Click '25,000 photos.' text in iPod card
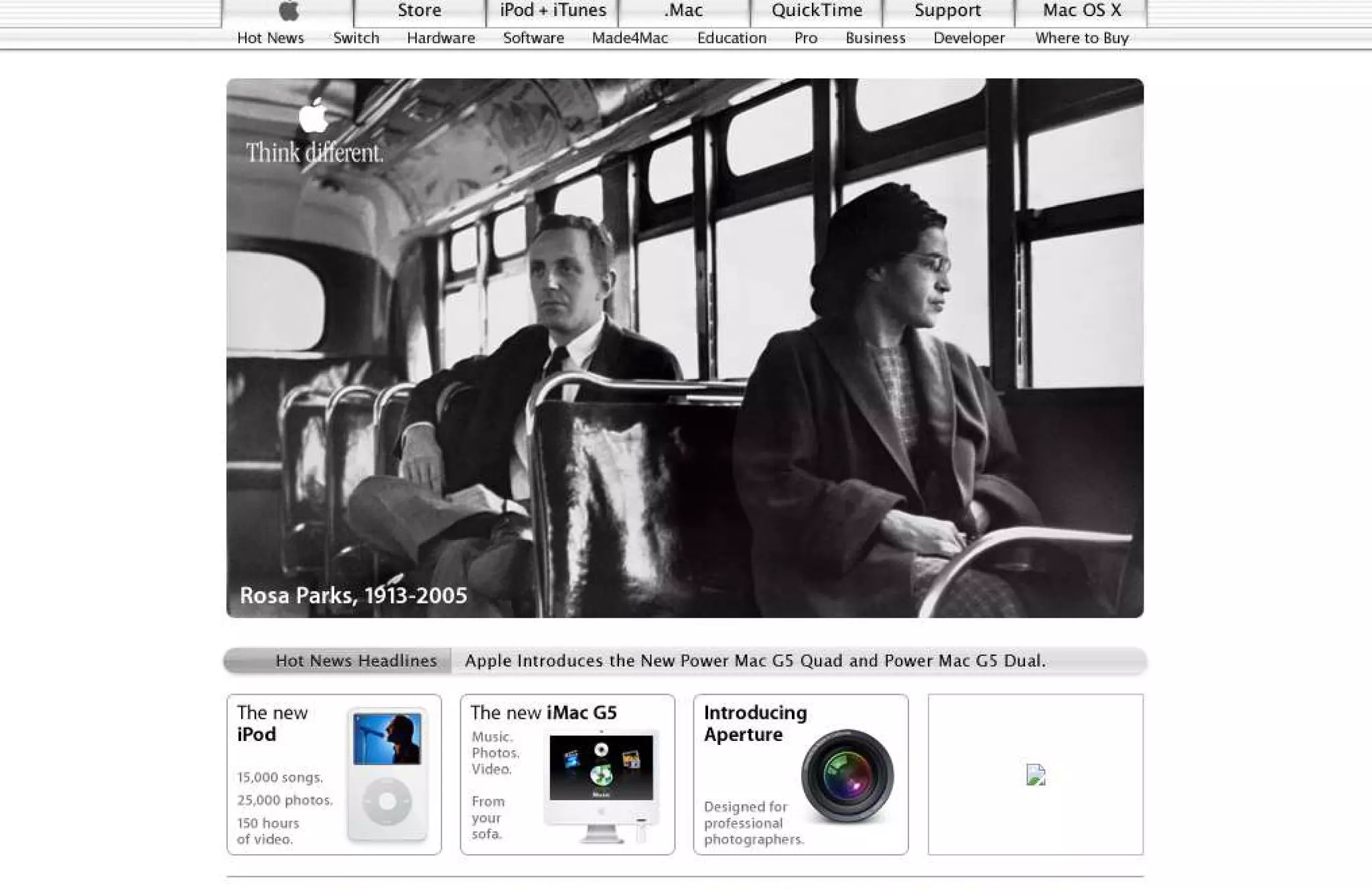Image resolution: width=1372 pixels, height=889 pixels. pyautogui.click(x=285, y=801)
